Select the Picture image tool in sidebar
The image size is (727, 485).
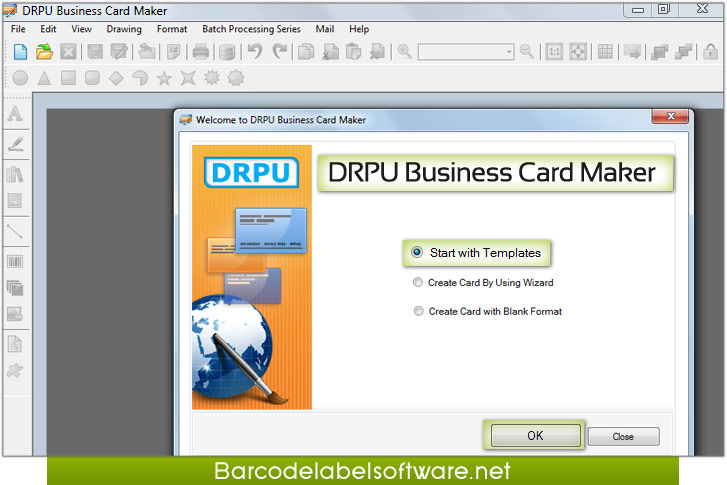[15, 201]
